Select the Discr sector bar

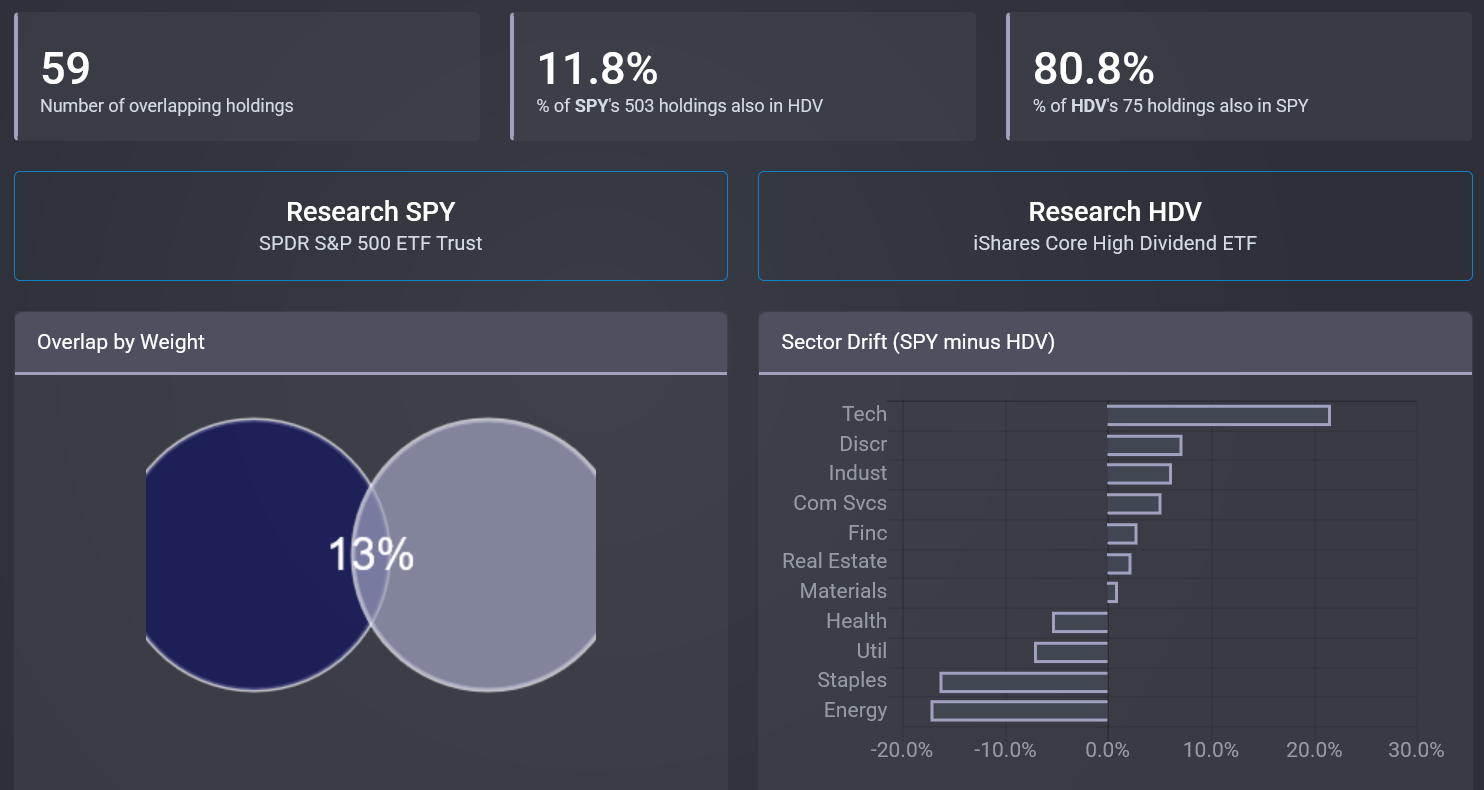tap(1144, 445)
